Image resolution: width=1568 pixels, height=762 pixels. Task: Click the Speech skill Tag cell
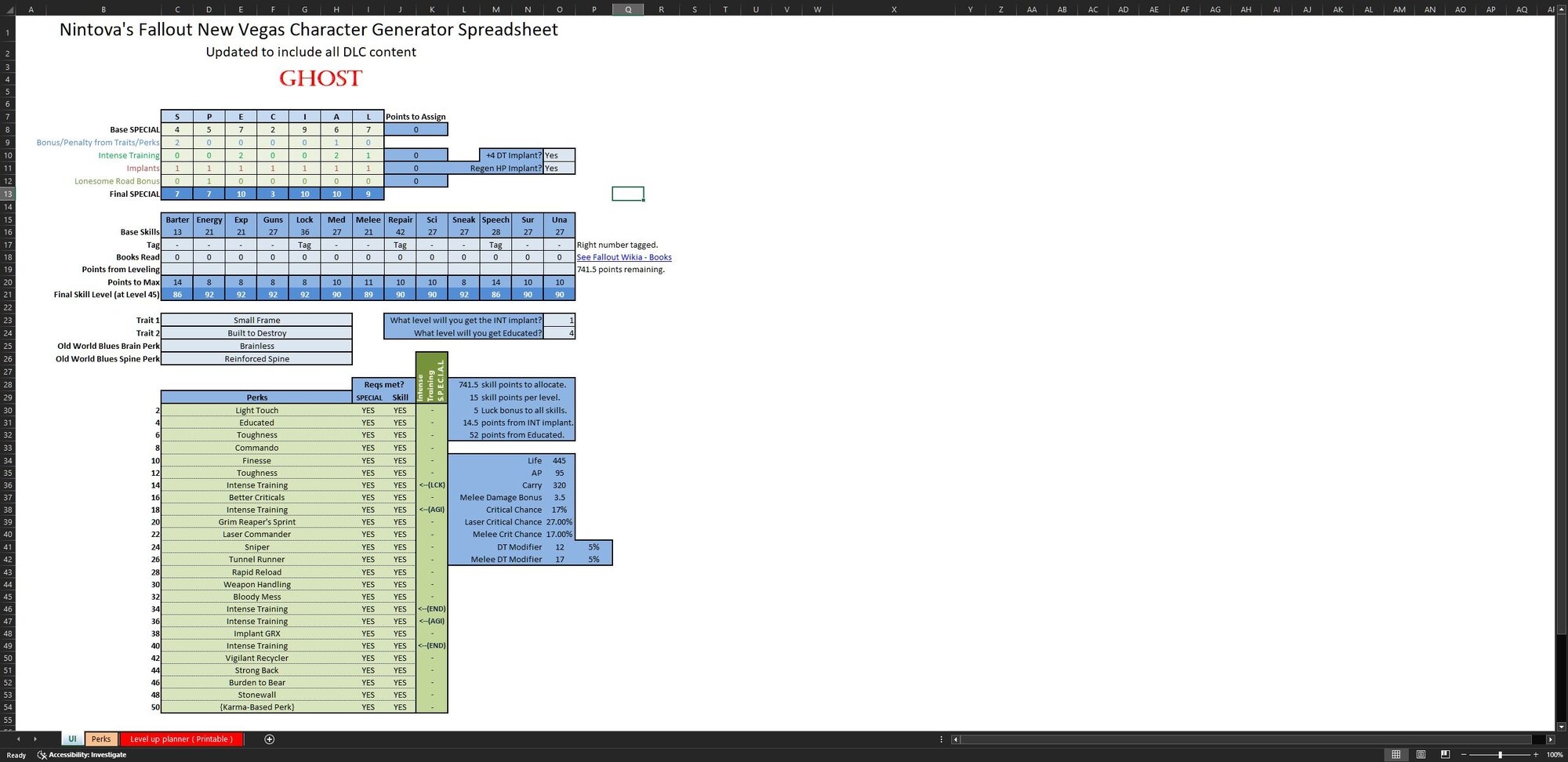[x=495, y=245]
